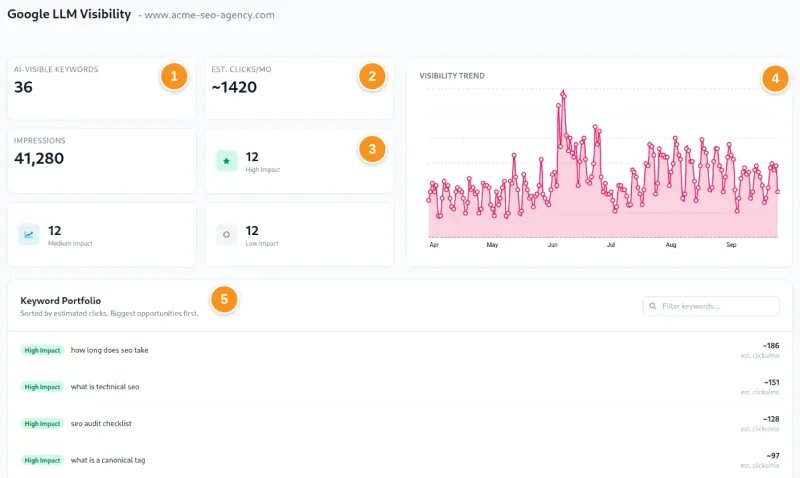Click the www.acme-seo-agency.com domain text
Screen dimensions: 800x478
point(209,15)
